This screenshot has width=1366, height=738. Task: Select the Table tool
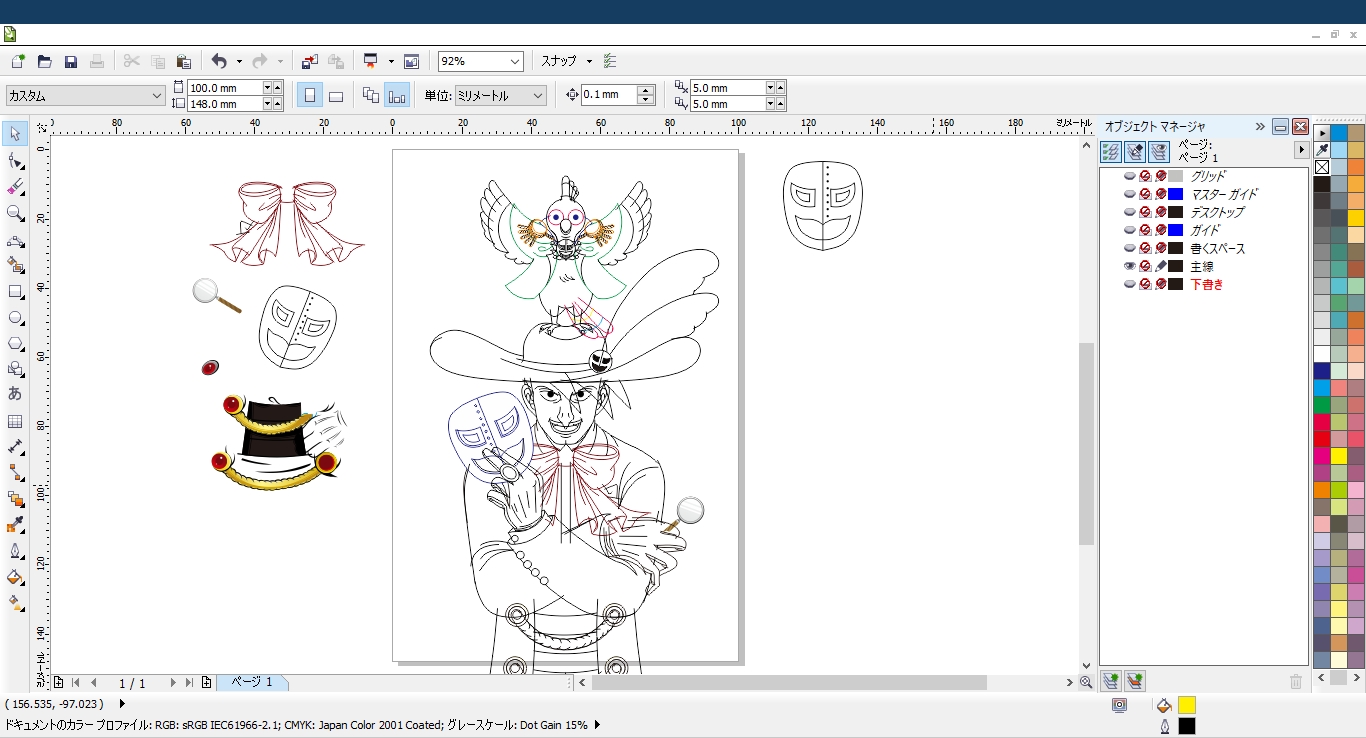(15, 421)
